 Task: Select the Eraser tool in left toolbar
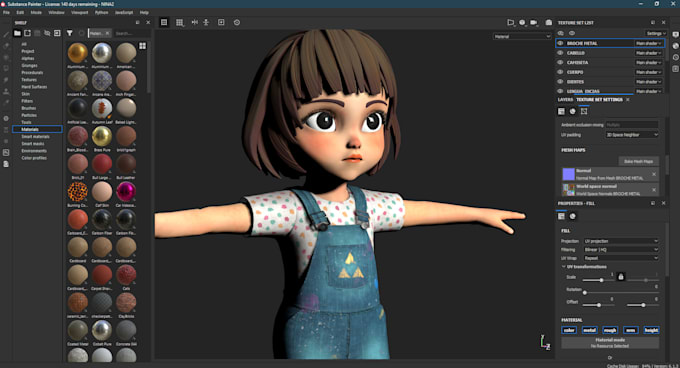click(6, 46)
